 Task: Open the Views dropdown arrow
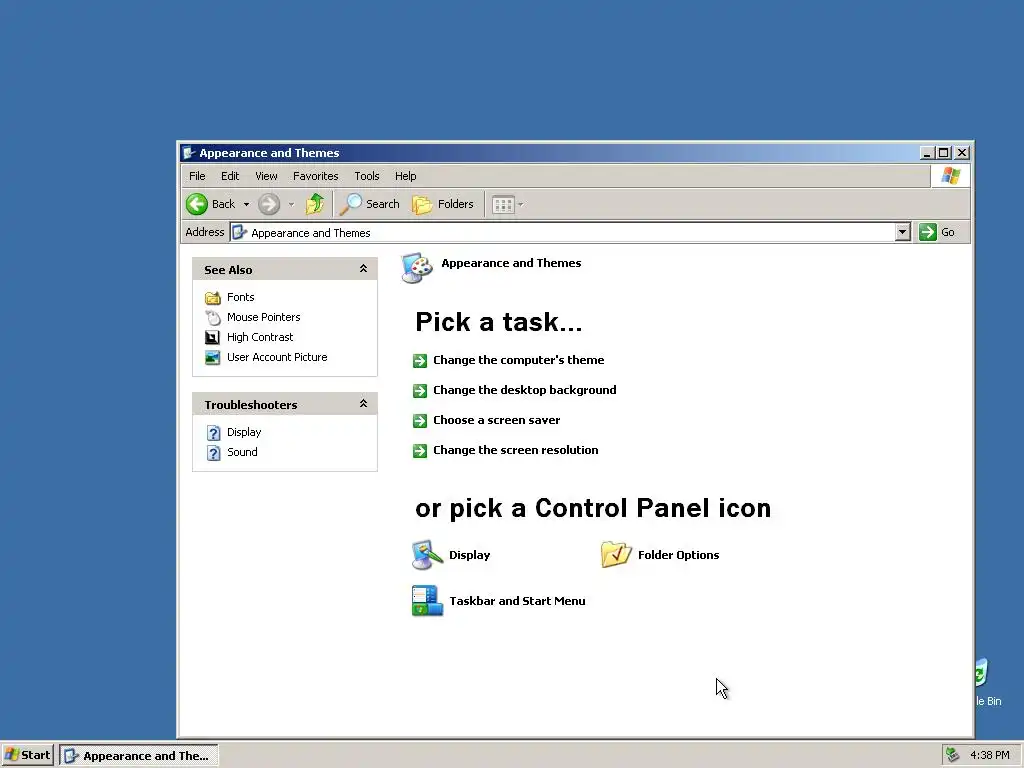click(x=520, y=204)
